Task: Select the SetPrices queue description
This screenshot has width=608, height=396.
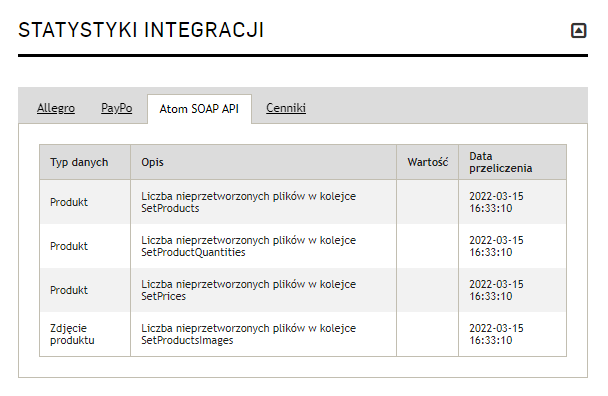Action: 248,290
